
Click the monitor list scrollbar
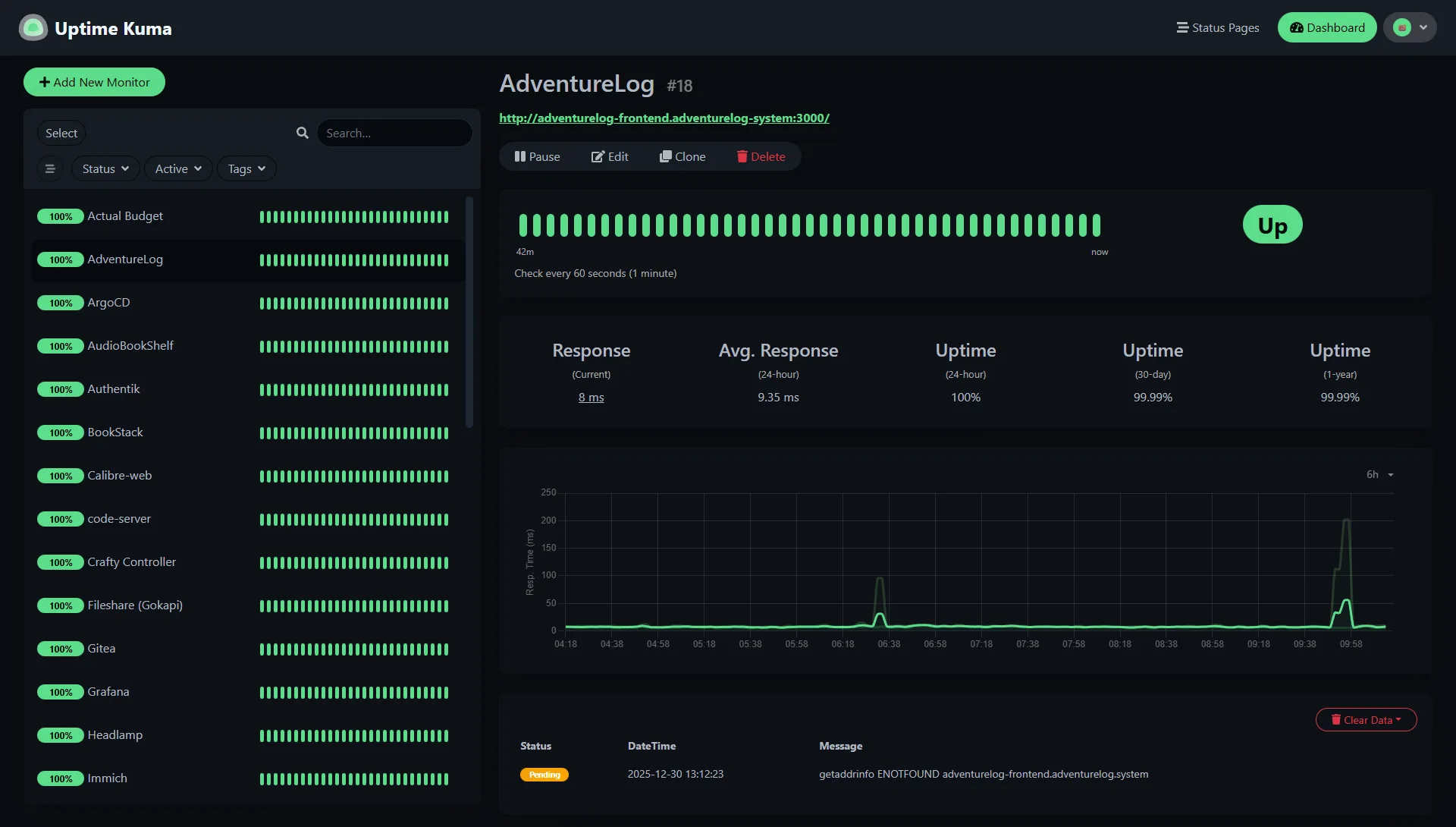pyautogui.click(x=469, y=313)
